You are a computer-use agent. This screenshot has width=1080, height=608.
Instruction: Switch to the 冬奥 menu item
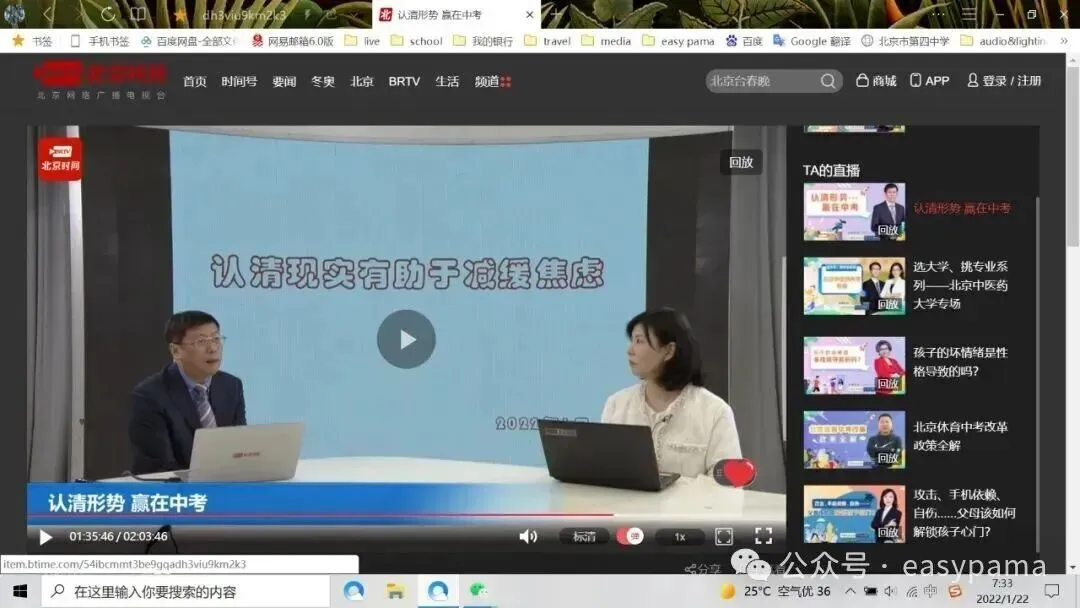tap(322, 81)
